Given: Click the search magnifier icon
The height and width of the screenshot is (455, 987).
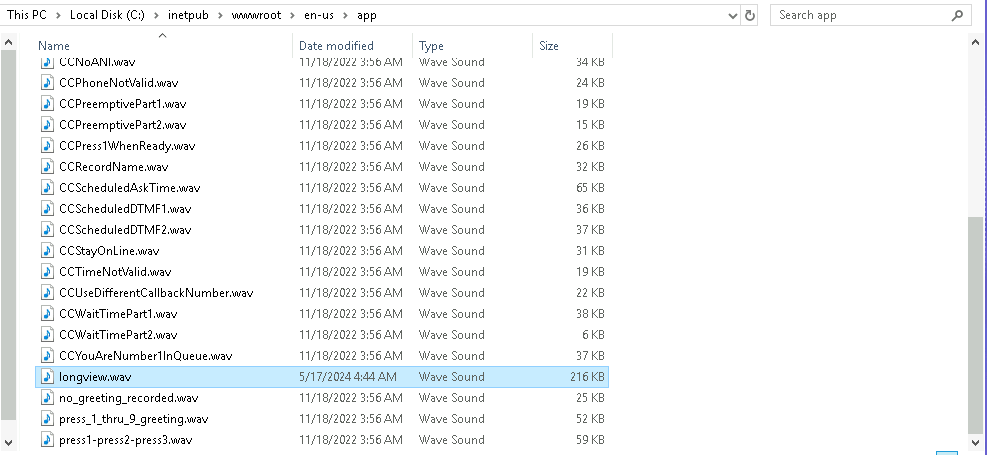Looking at the screenshot, I should [x=957, y=15].
